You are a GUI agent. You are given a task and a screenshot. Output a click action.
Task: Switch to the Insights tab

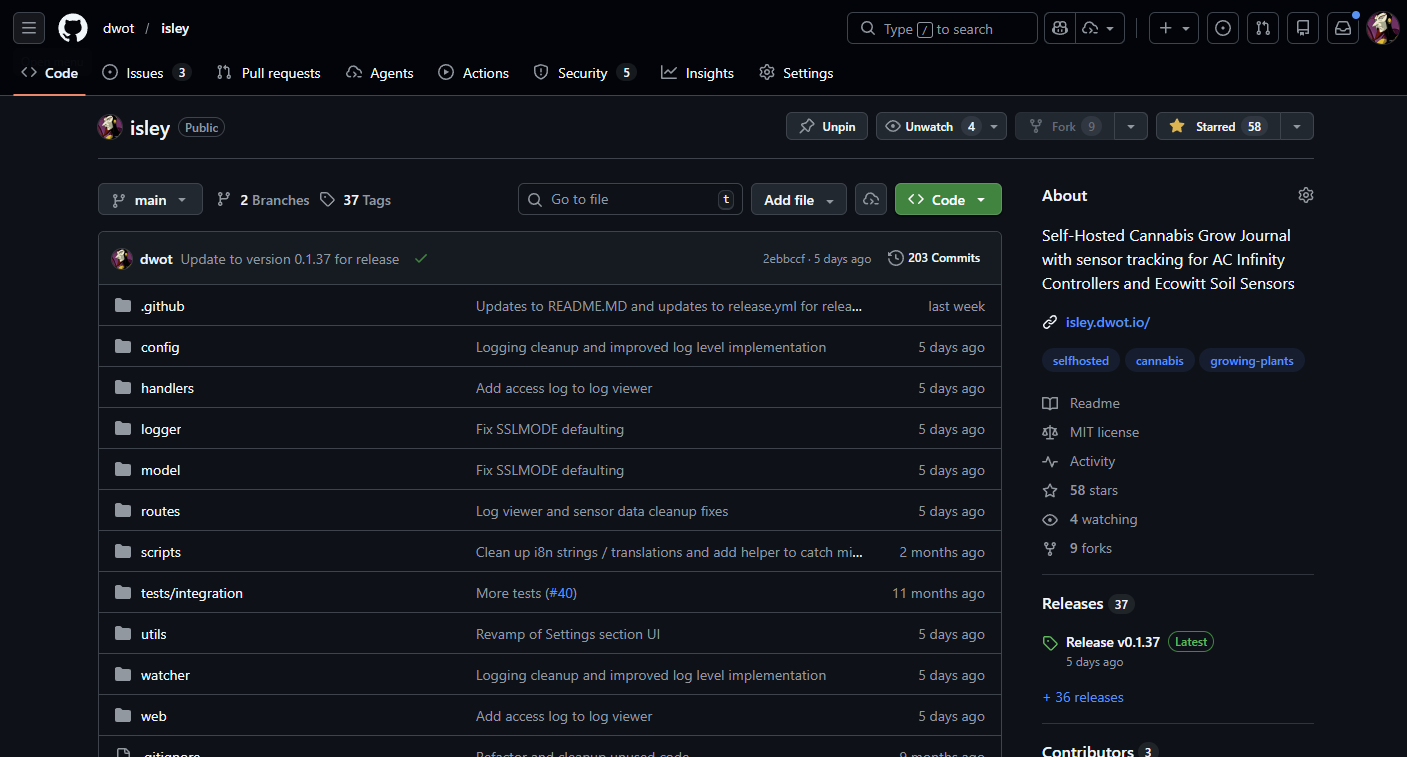697,72
